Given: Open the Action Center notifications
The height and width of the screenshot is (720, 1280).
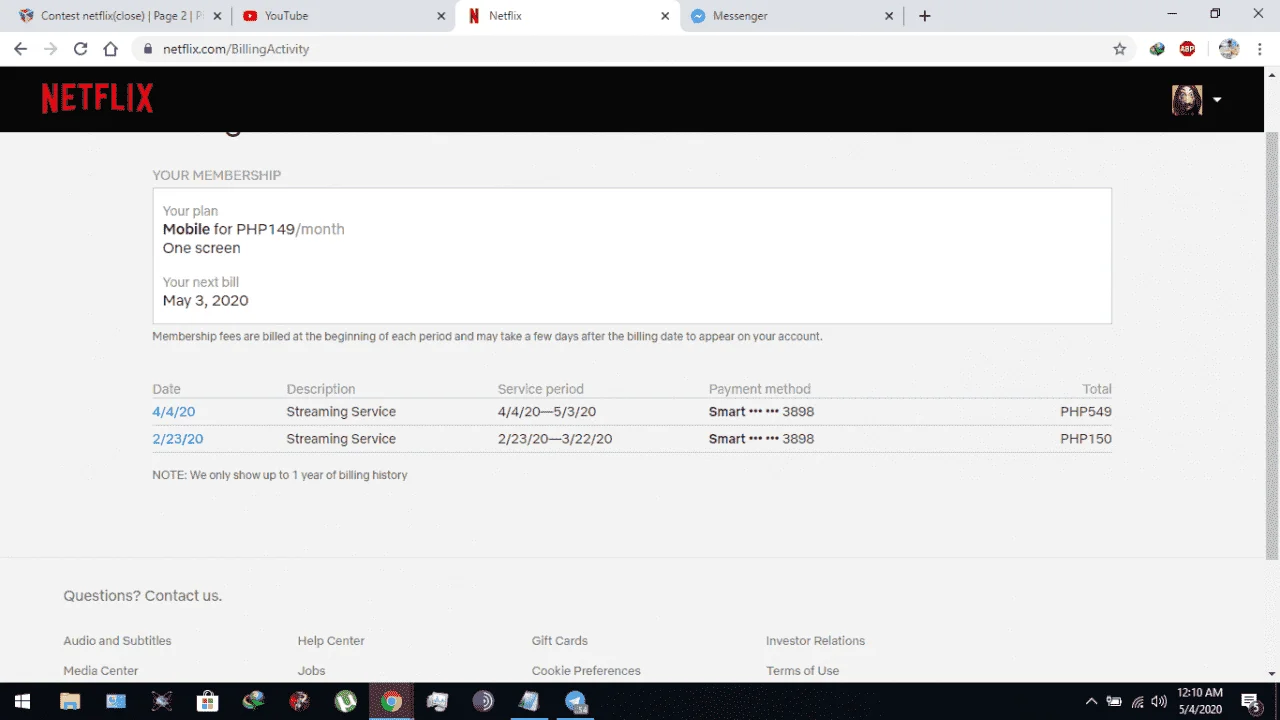Looking at the screenshot, I should [1250, 701].
